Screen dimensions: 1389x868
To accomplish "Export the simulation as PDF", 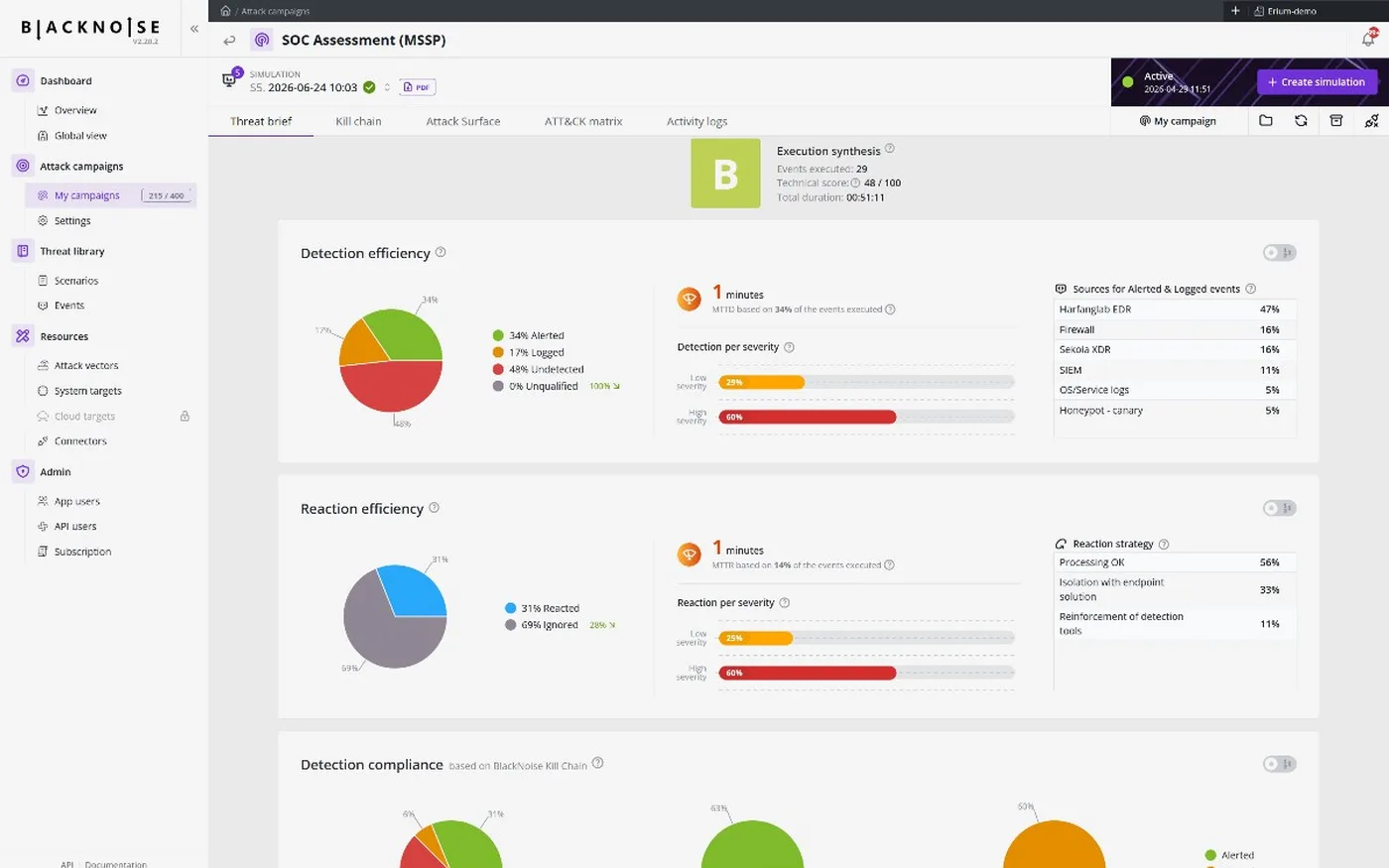I will tap(418, 87).
